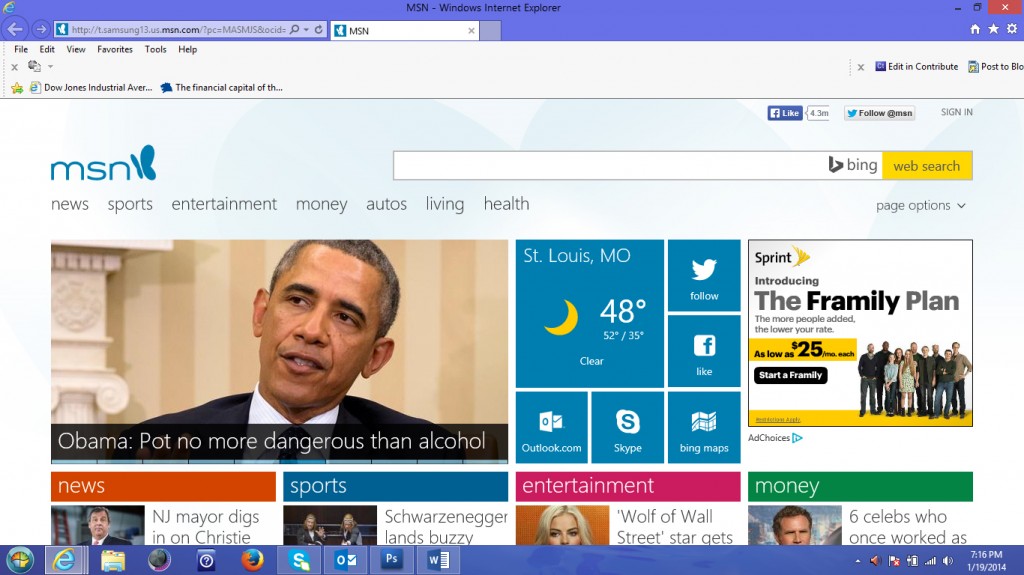Open the View menu
This screenshot has height=575, width=1024.
coord(76,49)
